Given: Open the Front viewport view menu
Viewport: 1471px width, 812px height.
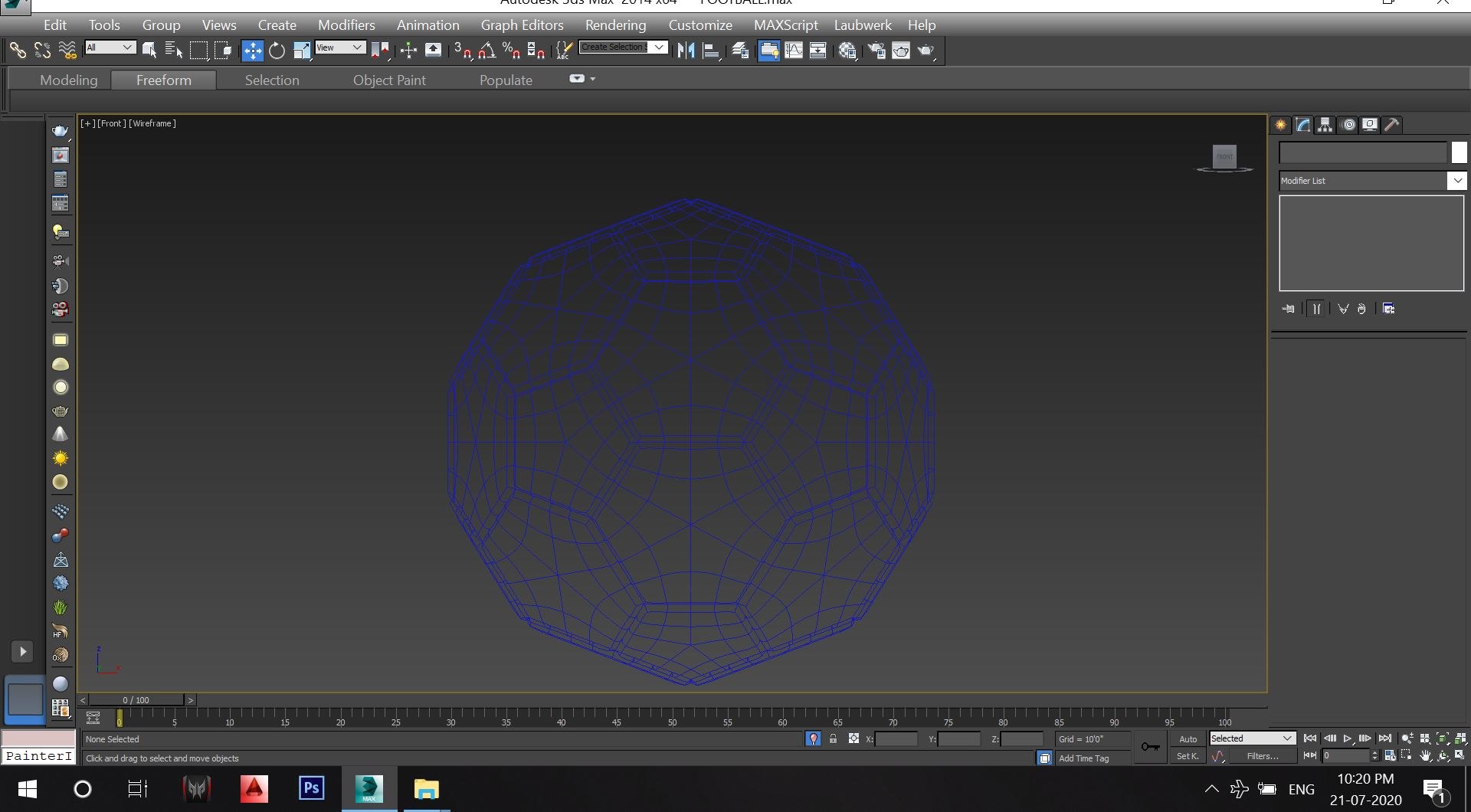Looking at the screenshot, I should [x=112, y=123].
